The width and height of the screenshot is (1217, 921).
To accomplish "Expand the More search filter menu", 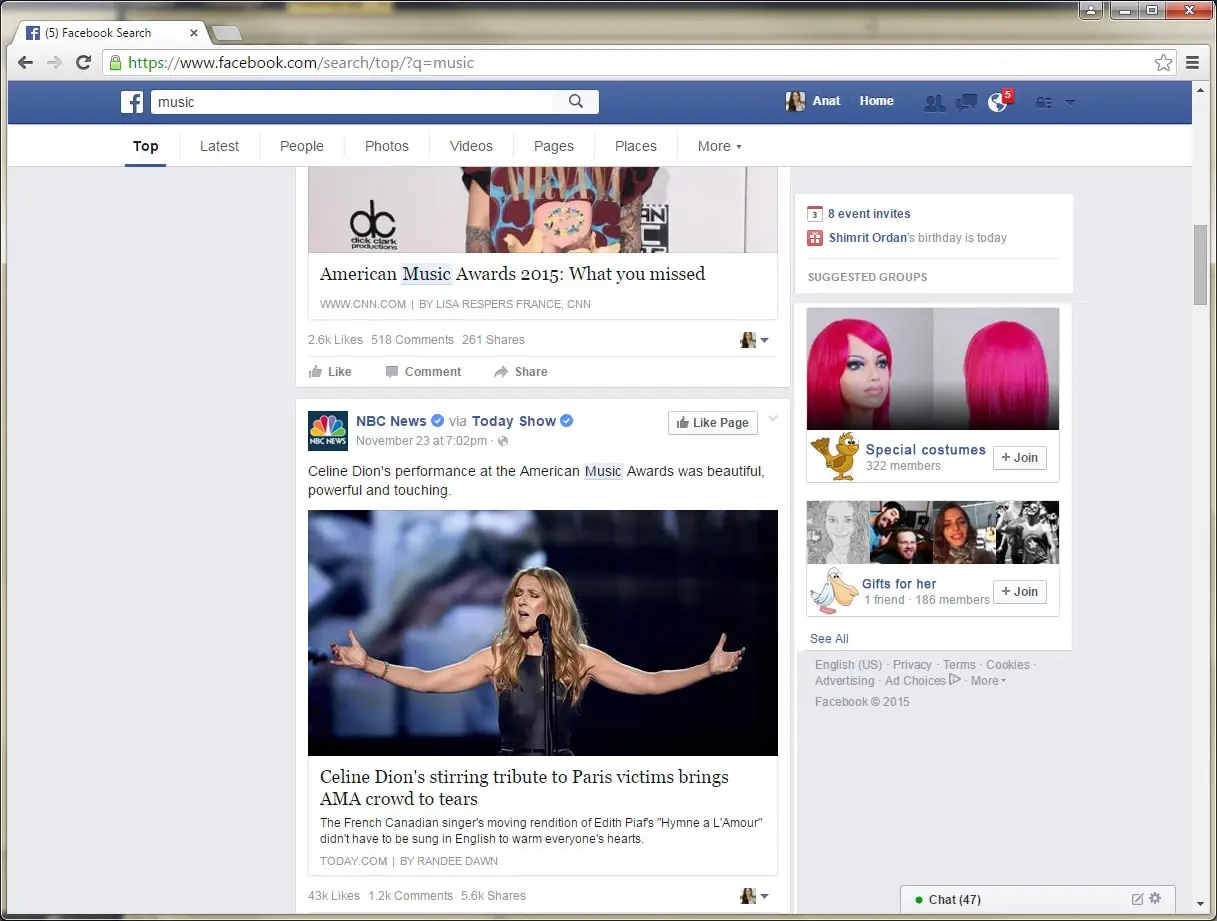I will click(x=719, y=146).
